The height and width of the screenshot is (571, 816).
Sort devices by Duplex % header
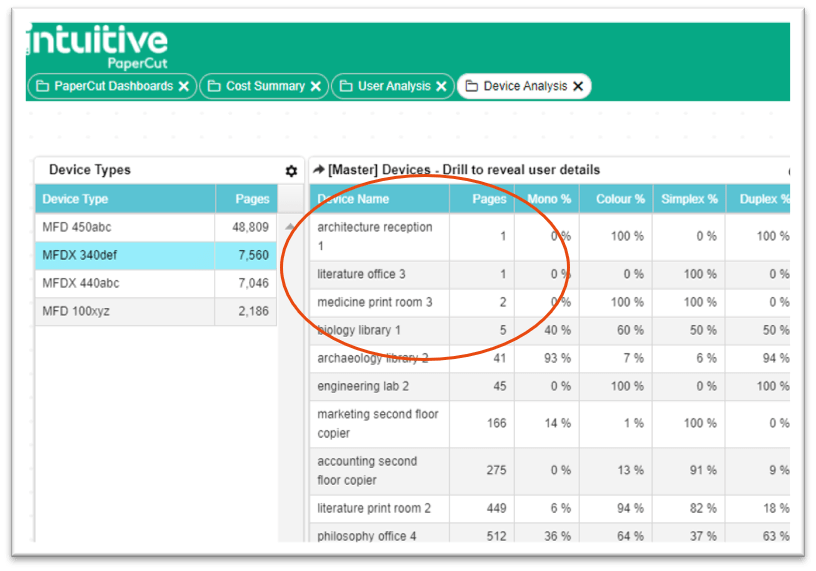pos(758,199)
